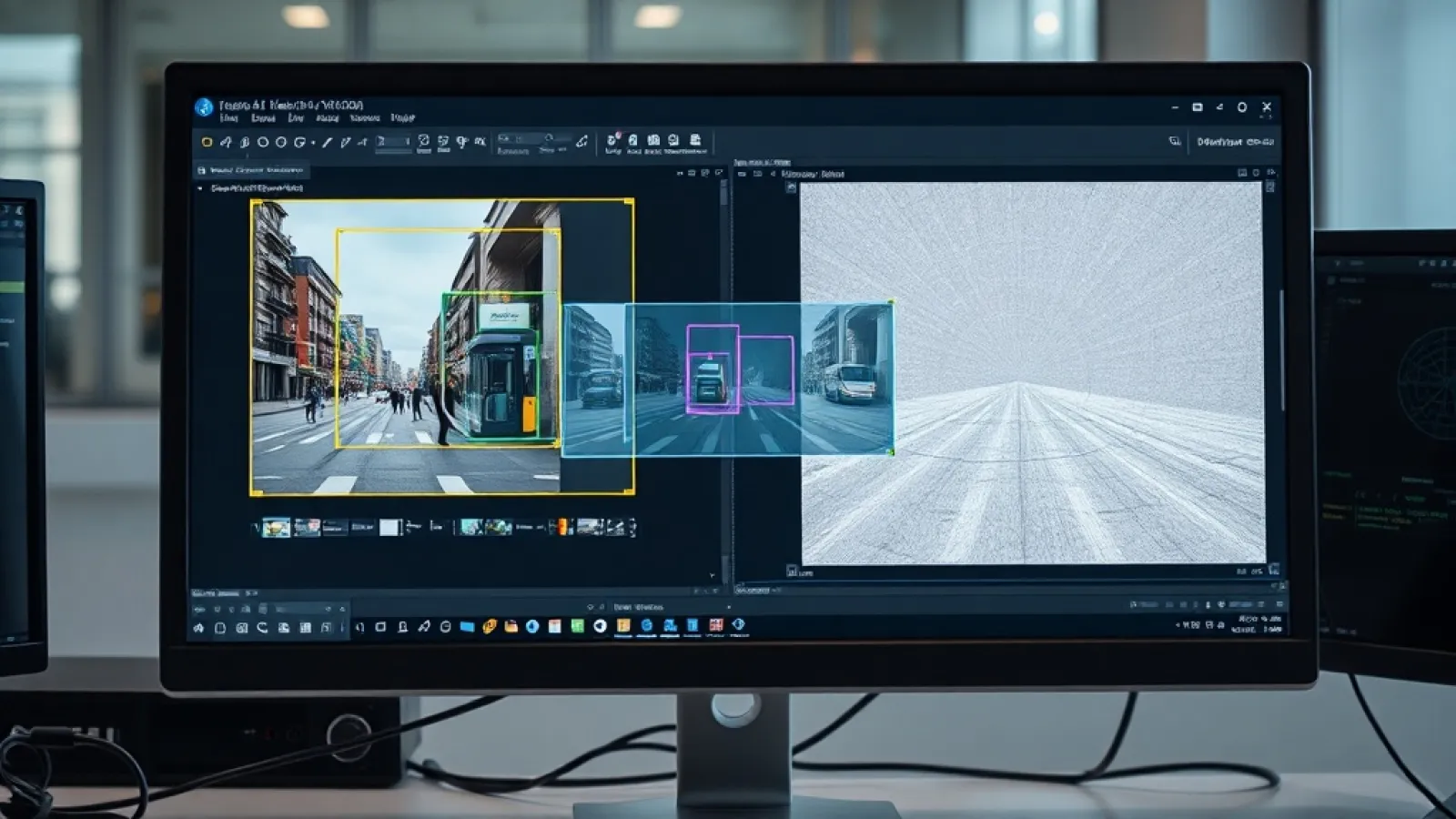
Task: Open the labeled dropdown above the taskbar's center icons
Action: tap(672, 607)
